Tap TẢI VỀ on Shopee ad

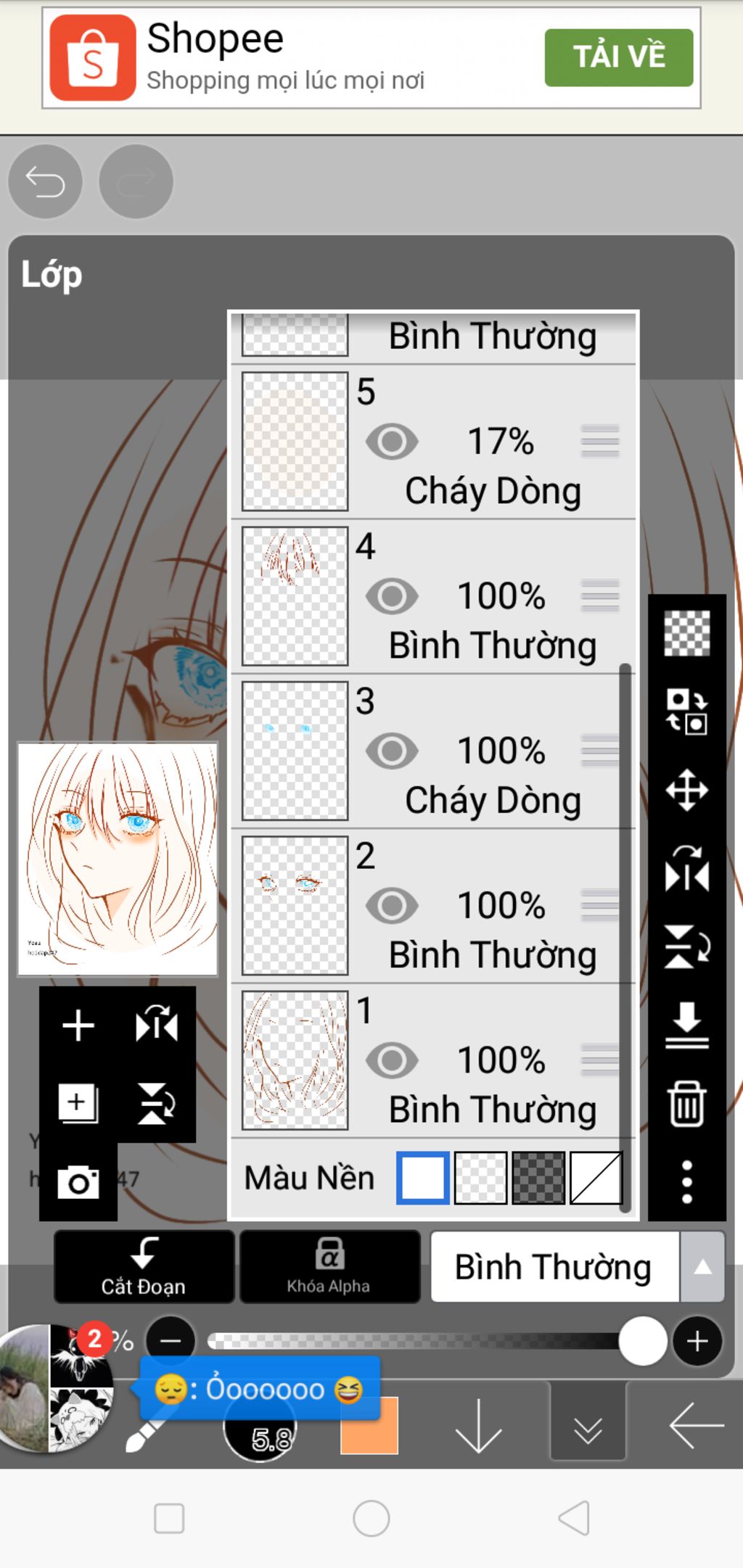point(619,57)
